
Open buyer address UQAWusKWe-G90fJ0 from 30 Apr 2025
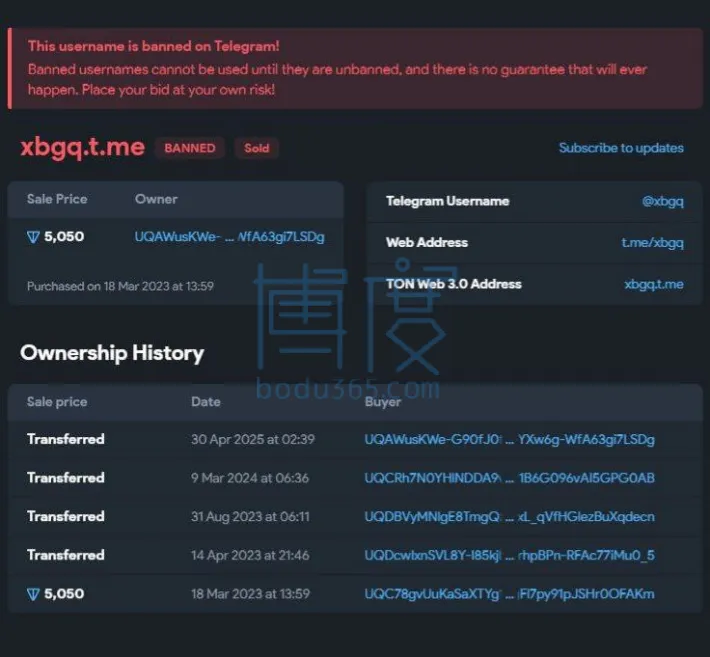coord(509,439)
